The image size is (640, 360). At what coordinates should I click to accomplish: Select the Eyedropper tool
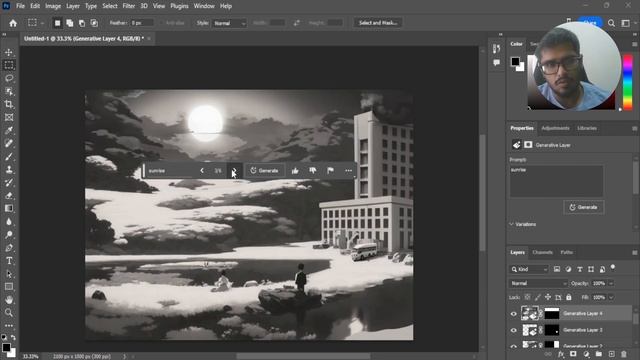pos(9,131)
